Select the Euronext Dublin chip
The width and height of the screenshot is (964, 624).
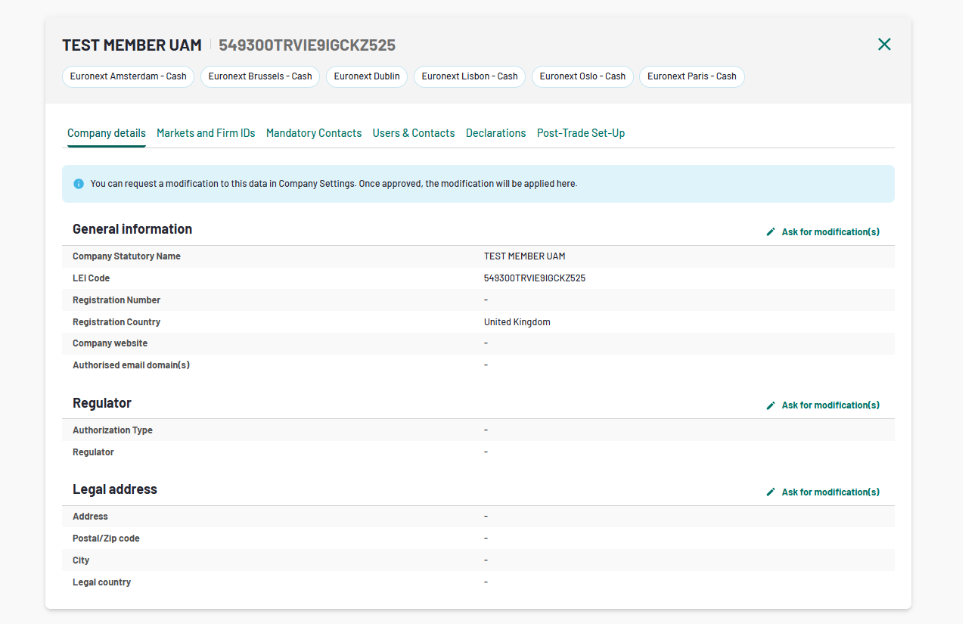click(x=366, y=76)
